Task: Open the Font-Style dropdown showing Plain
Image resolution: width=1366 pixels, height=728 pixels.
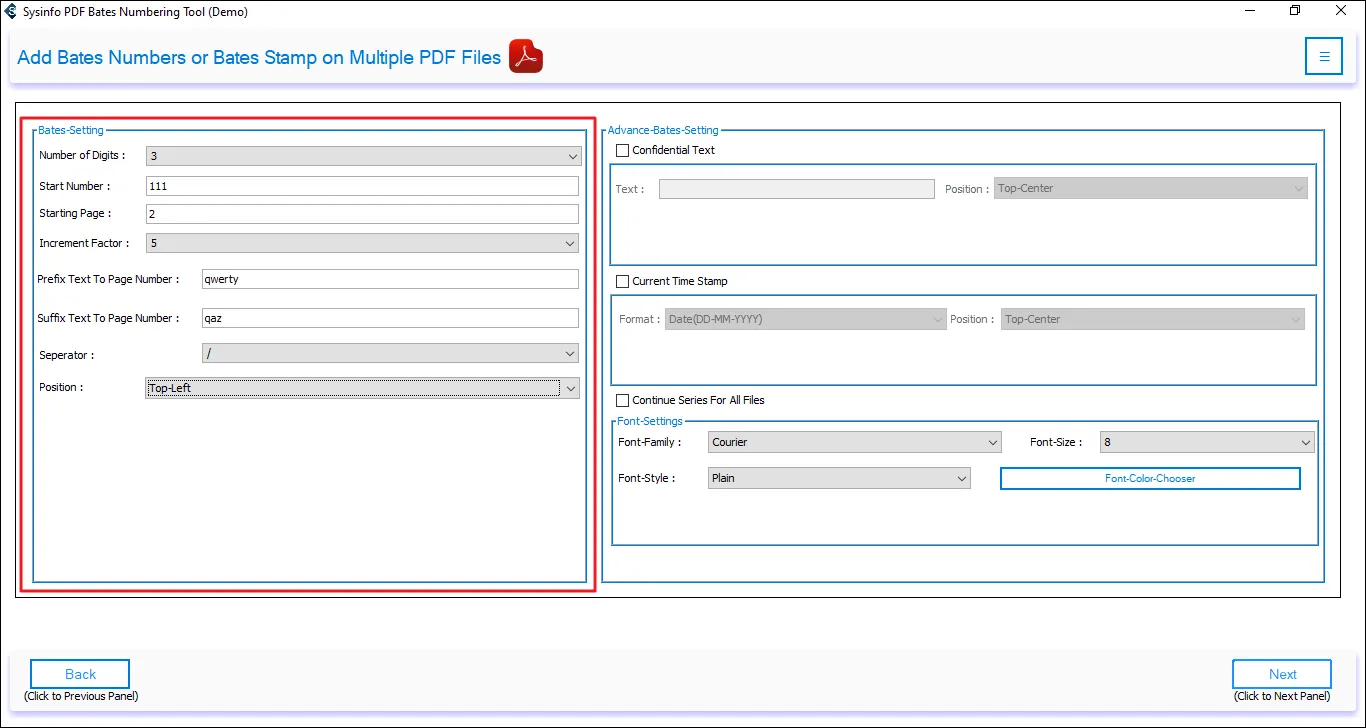Action: pos(838,478)
